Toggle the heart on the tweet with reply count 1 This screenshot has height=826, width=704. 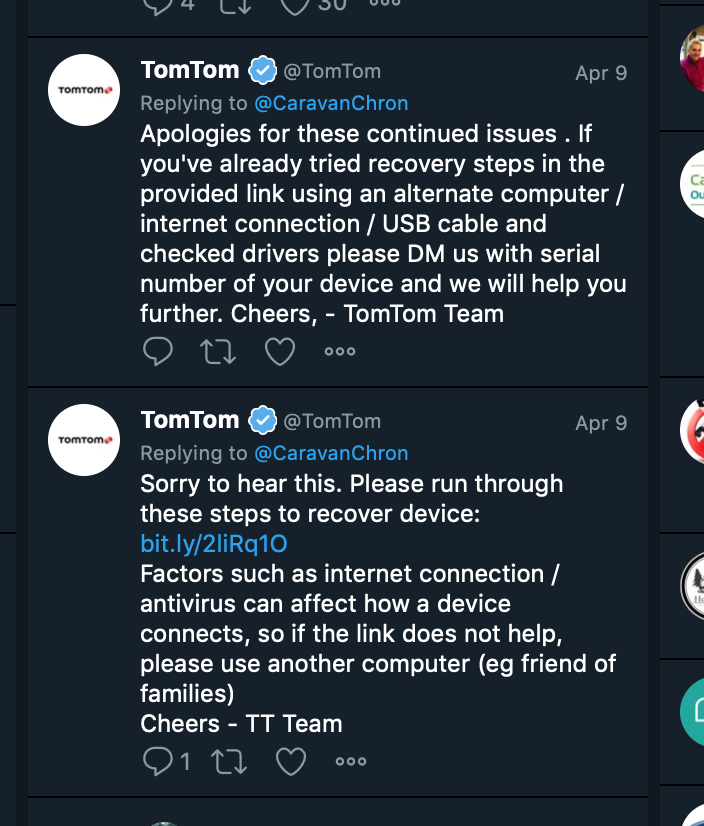click(291, 761)
